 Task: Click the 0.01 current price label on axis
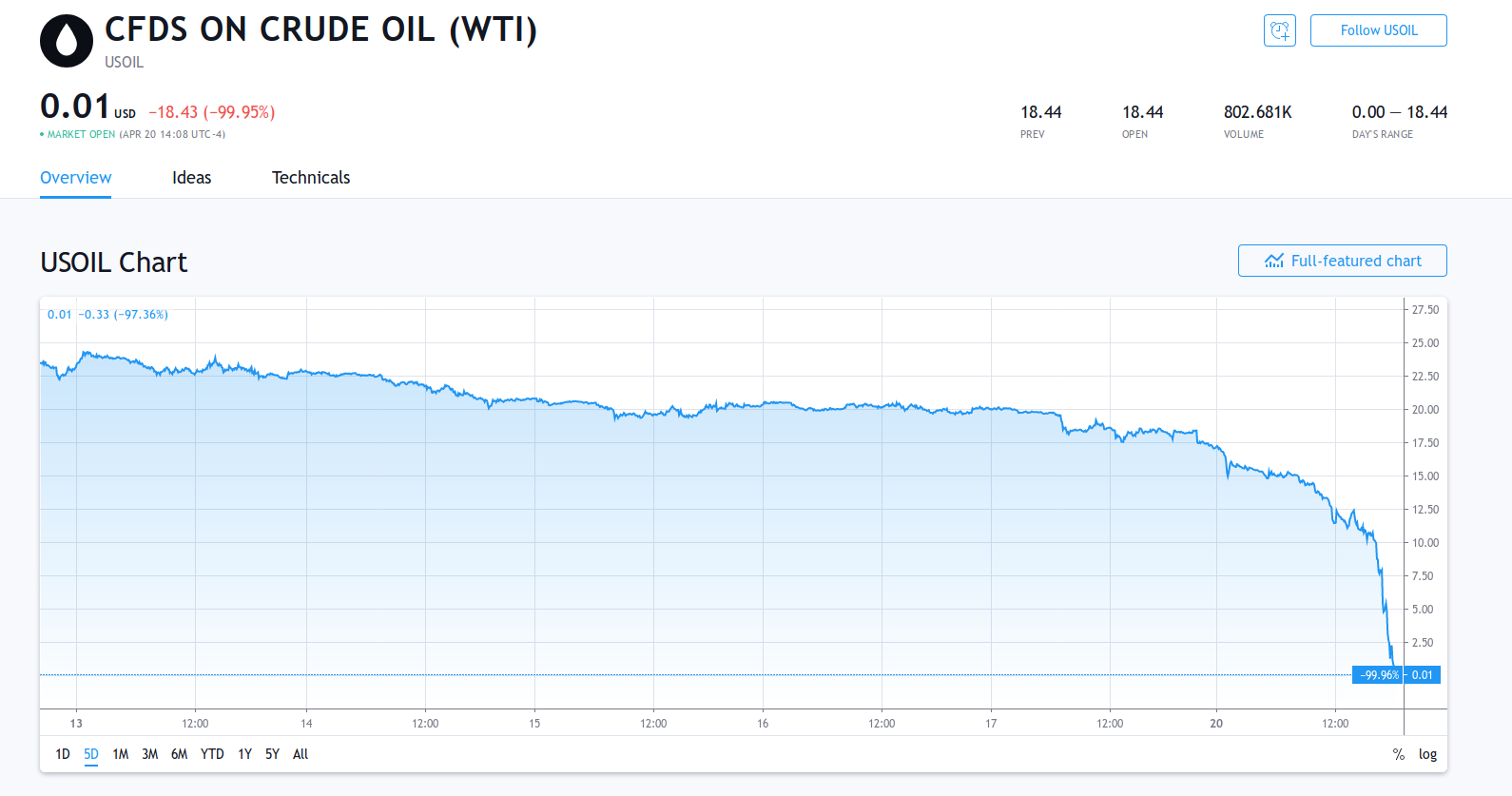tap(1422, 675)
